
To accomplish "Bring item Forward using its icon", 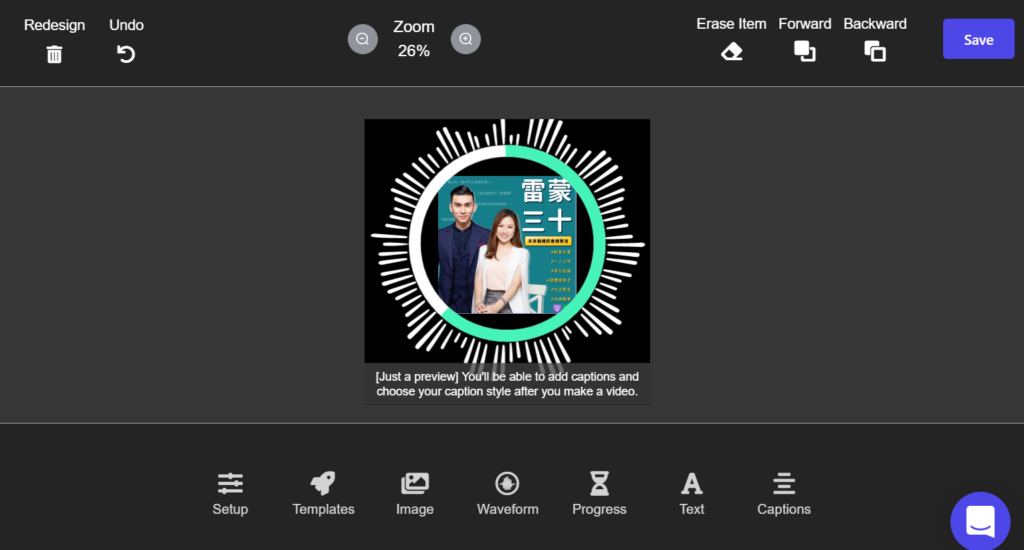I will [x=805, y=51].
